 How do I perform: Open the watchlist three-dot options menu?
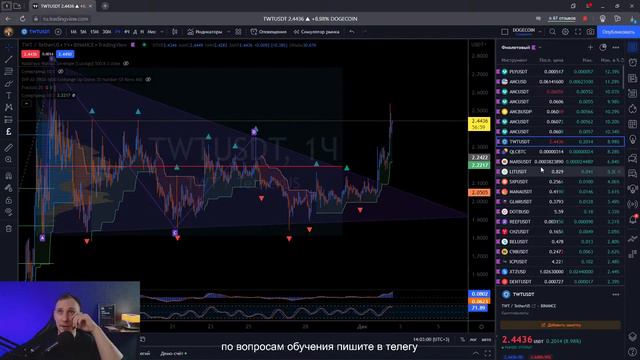point(616,48)
